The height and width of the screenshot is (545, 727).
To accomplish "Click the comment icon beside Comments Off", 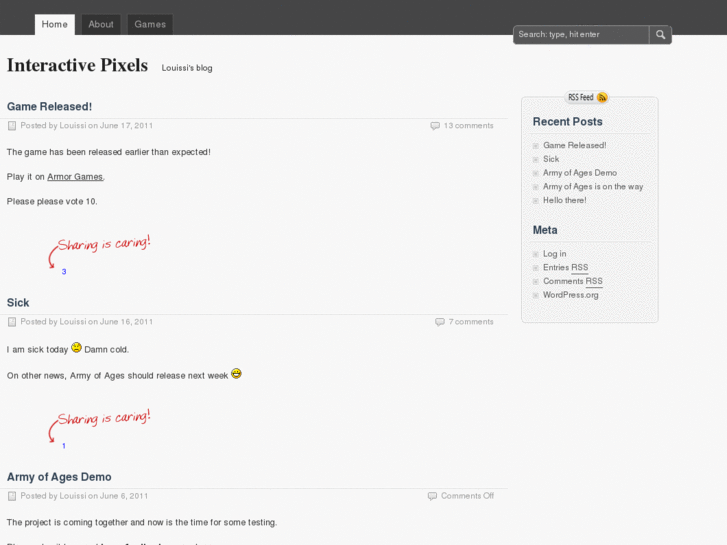I will [x=432, y=496].
